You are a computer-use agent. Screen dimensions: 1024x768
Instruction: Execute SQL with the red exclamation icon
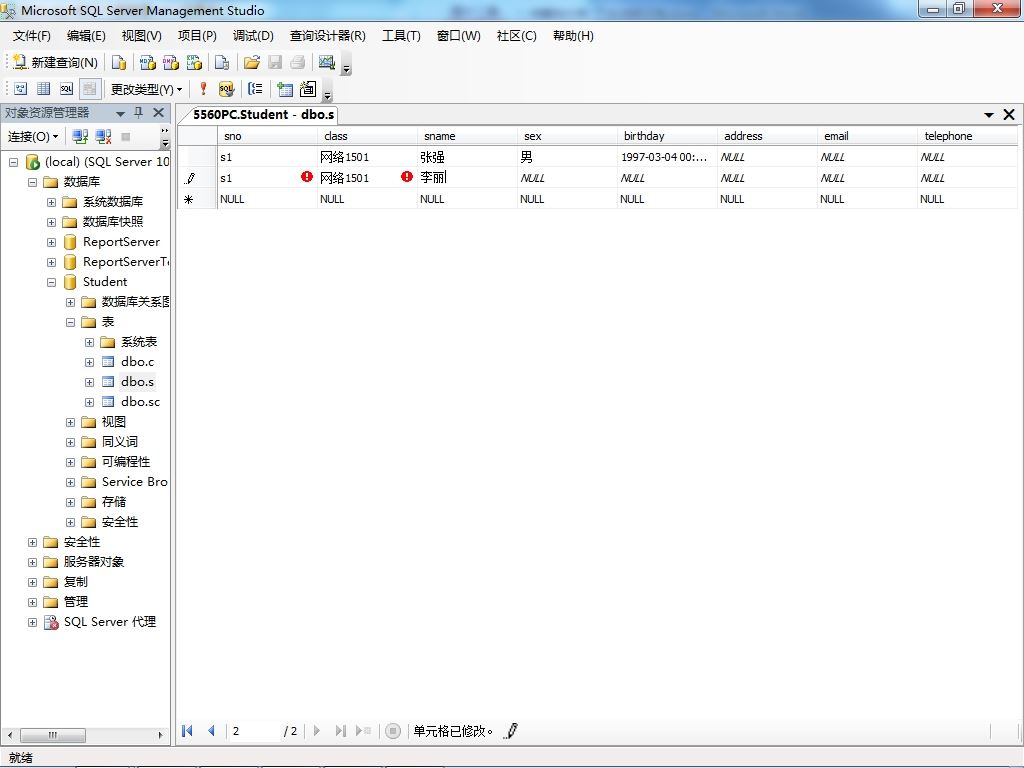coord(203,89)
